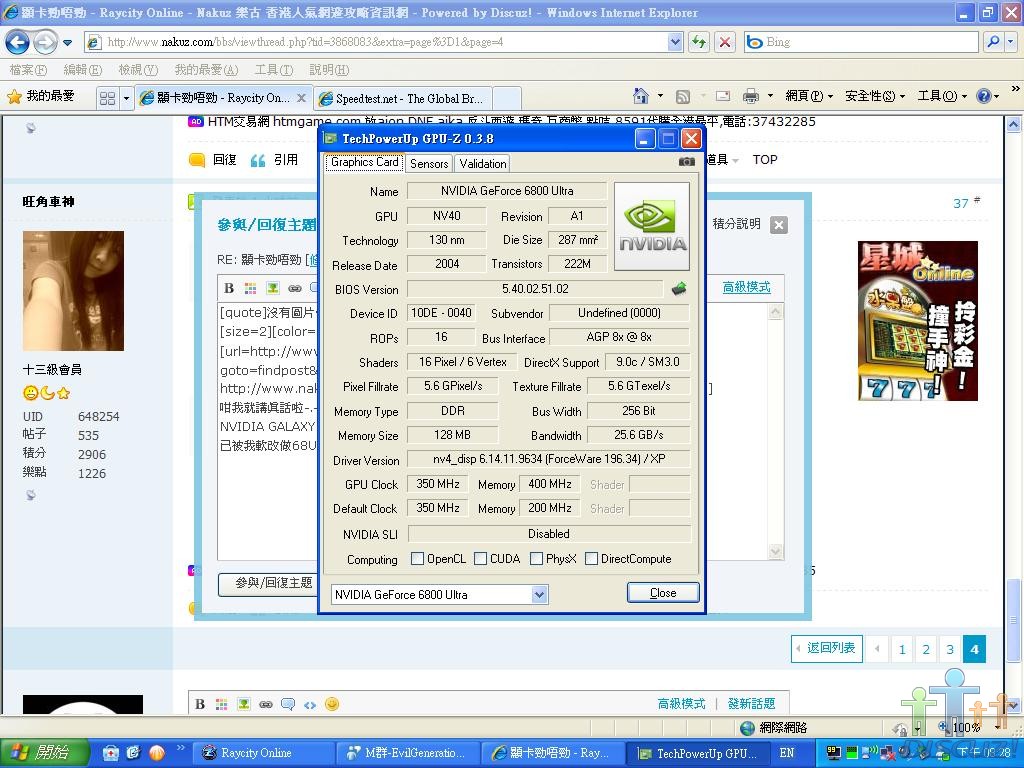This screenshot has width=1024, height=768.
Task: Click the 發新話題 link
Action: pos(751,703)
